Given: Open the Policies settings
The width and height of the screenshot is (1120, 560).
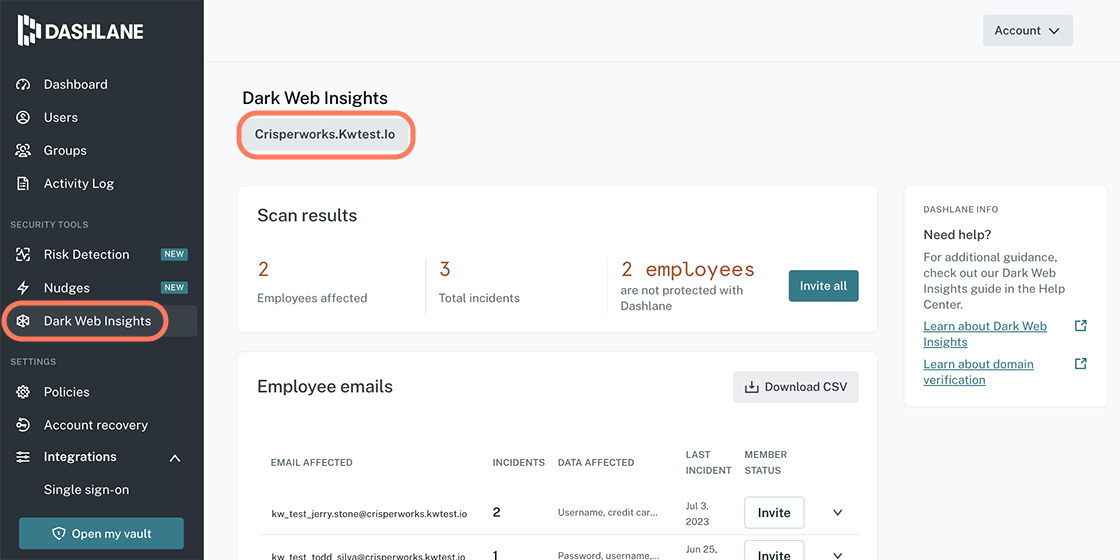Looking at the screenshot, I should click(x=66, y=392).
